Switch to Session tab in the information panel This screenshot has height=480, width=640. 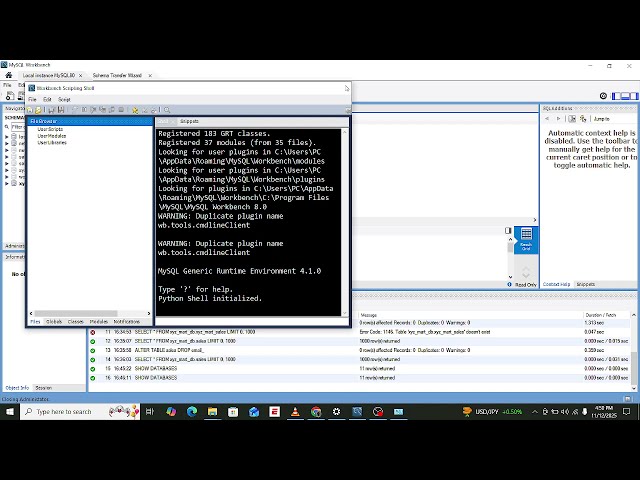43,388
